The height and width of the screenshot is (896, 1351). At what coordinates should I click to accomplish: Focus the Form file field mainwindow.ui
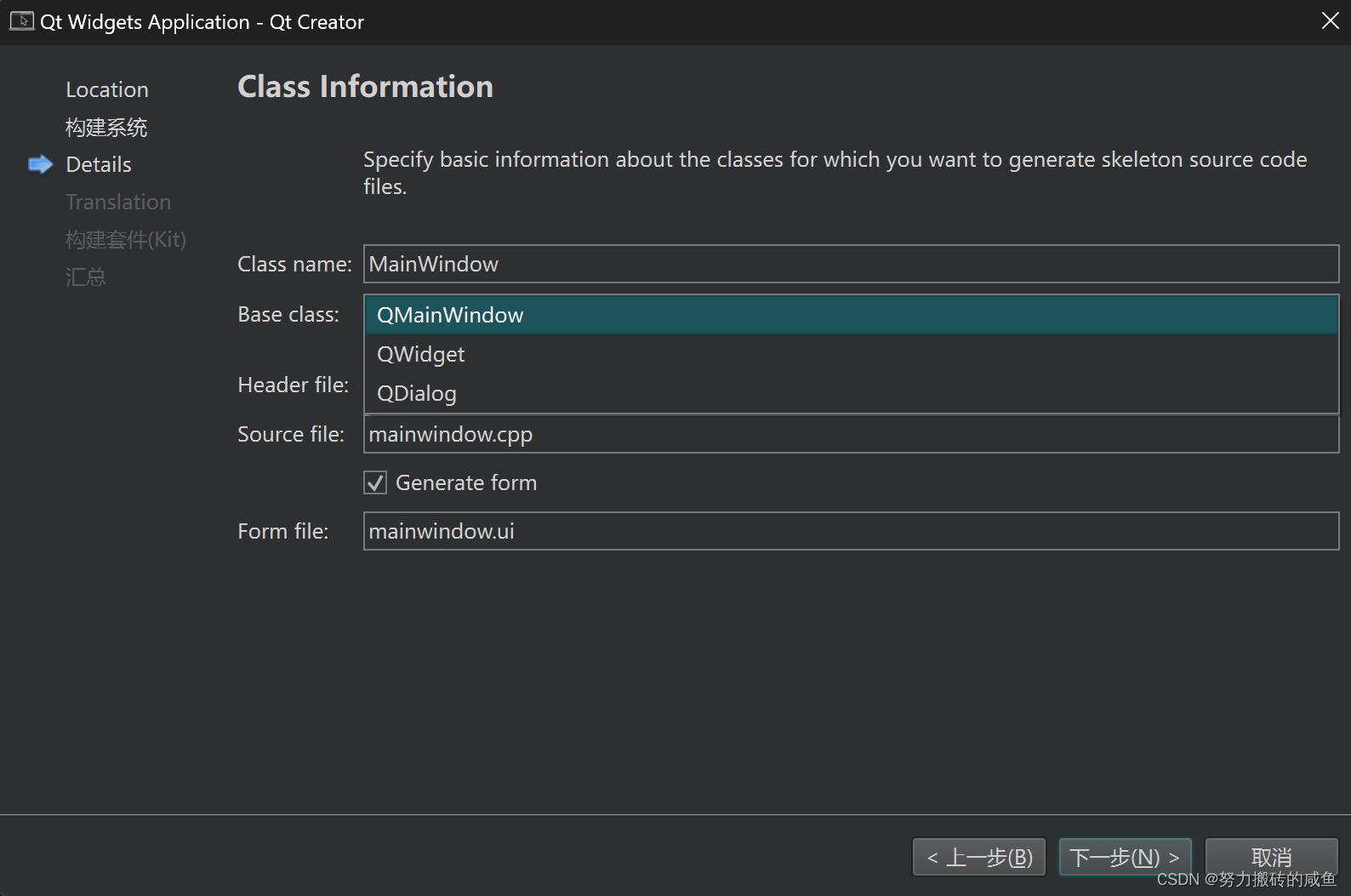(851, 531)
